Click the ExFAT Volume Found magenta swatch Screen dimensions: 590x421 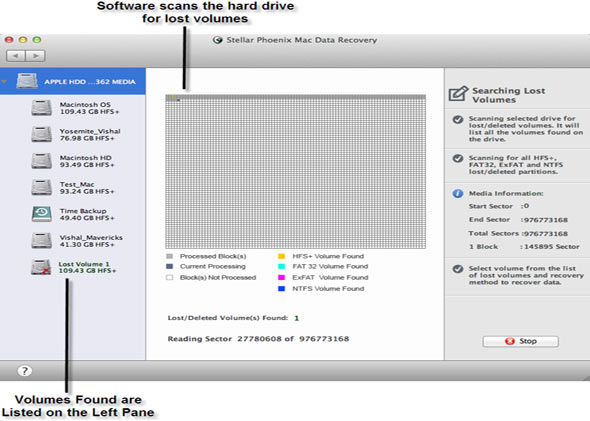(281, 278)
